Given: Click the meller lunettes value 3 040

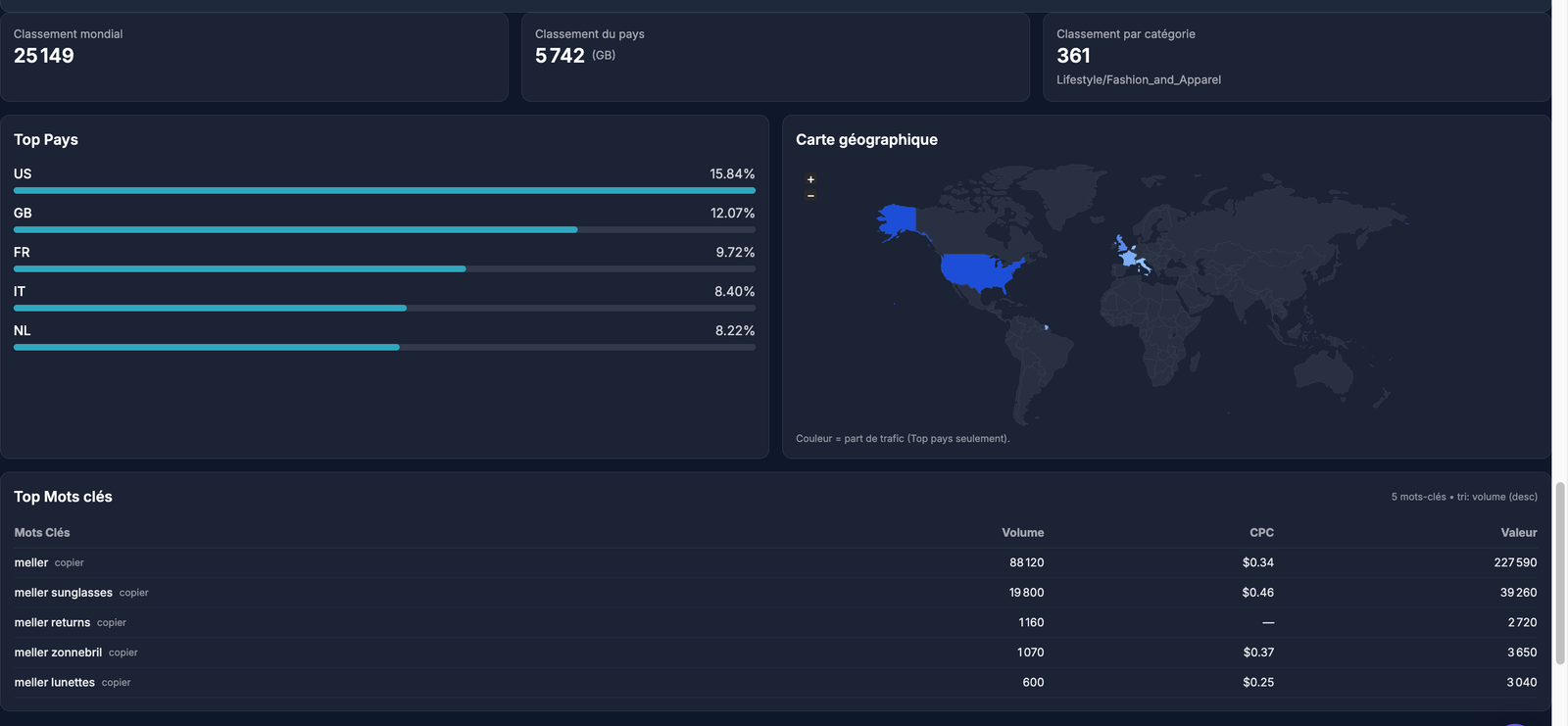Looking at the screenshot, I should [x=1522, y=683].
